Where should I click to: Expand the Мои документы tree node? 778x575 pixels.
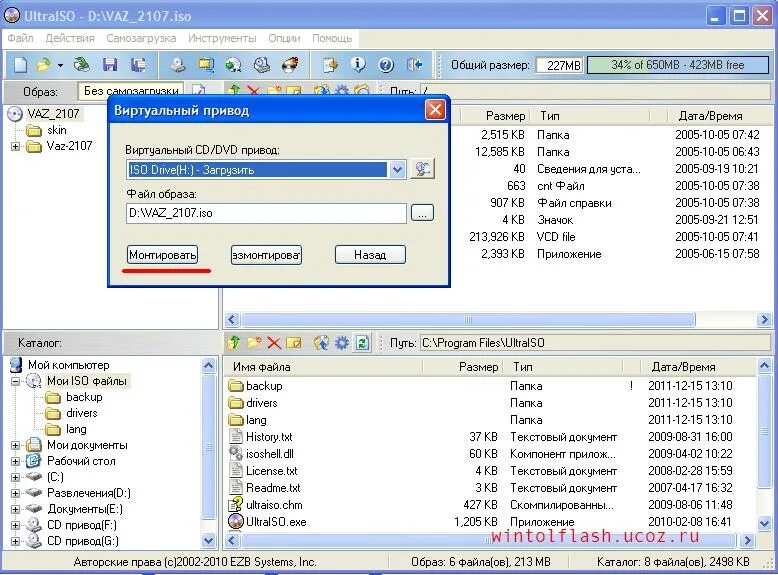(15, 446)
